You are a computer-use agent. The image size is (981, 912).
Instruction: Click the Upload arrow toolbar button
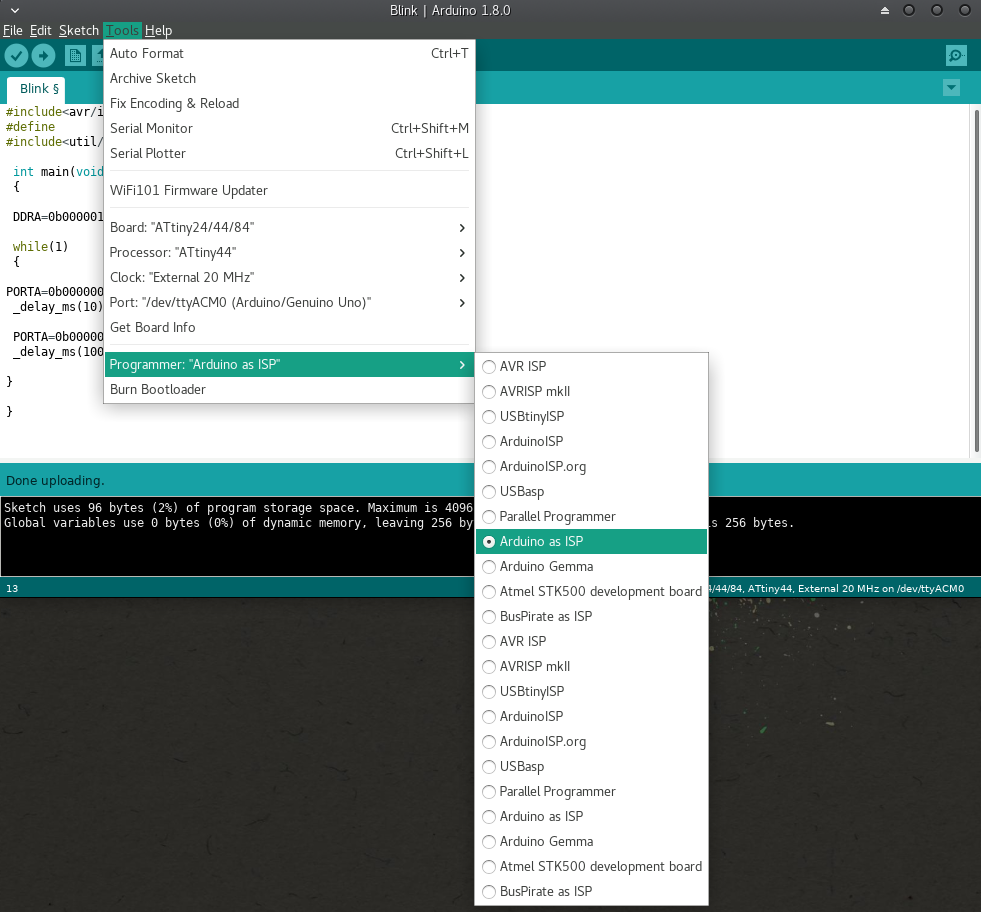tap(43, 56)
